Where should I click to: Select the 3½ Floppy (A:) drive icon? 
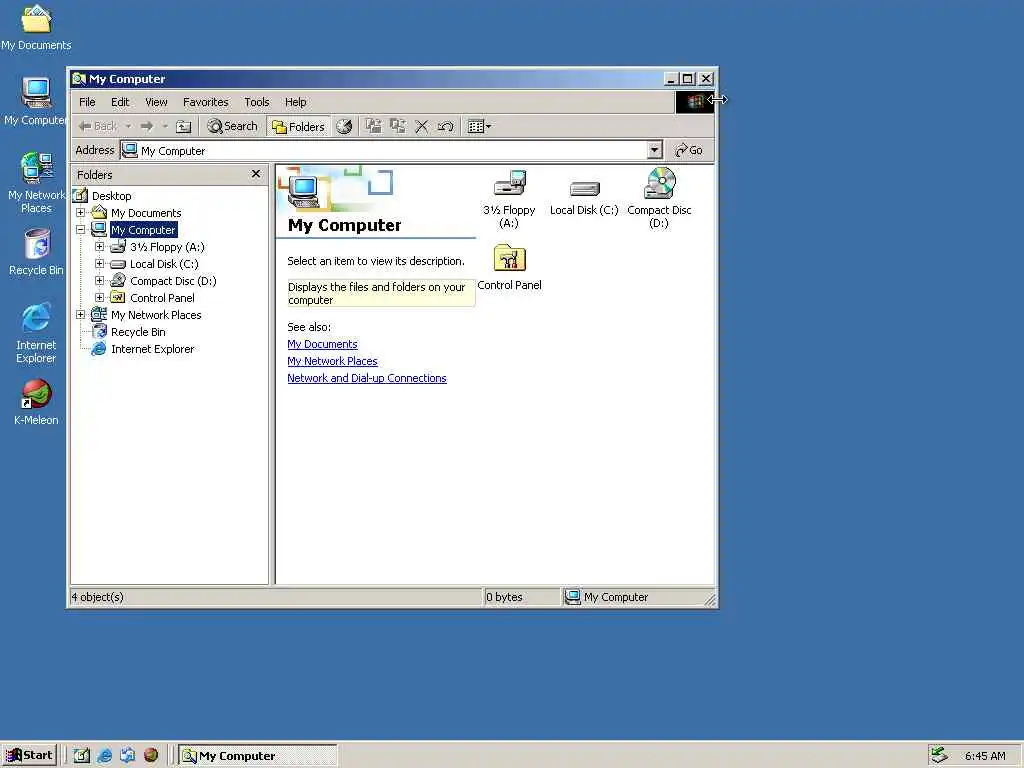coord(509,199)
